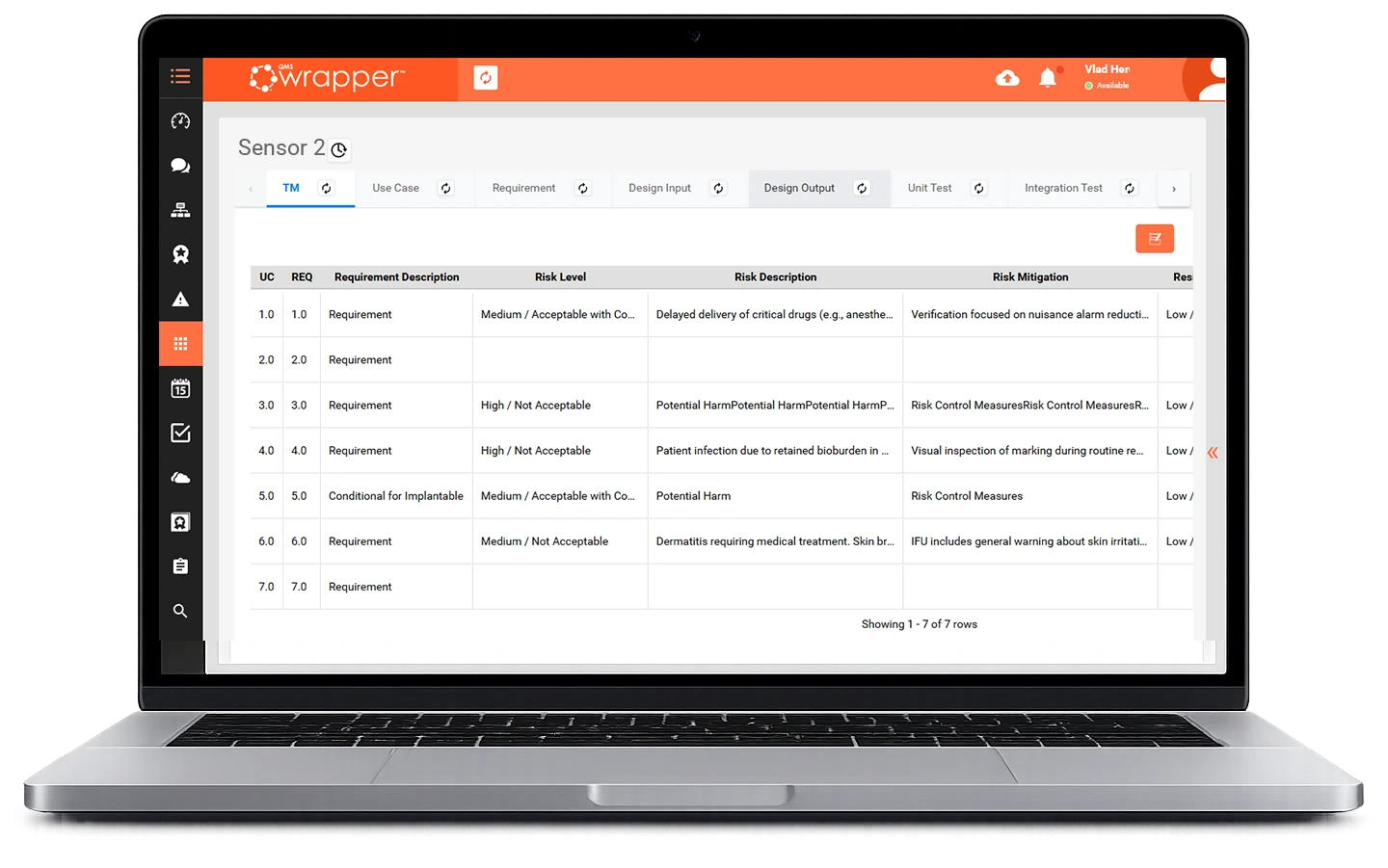Refresh the TM tab with its sync button
Image resolution: width=1388 pixels, height=868 pixels.
(325, 188)
